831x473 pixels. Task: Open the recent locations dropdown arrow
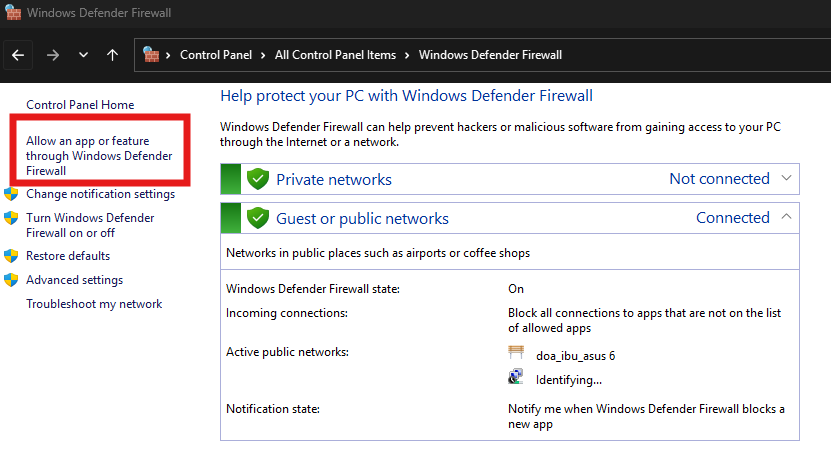coord(83,55)
